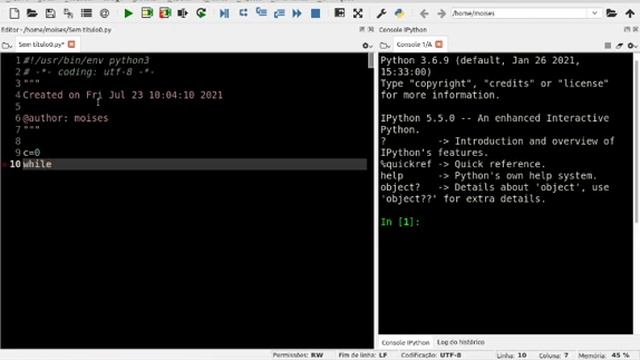This screenshot has height=360, width=640.
Task: Browse for a working directory
Action: pos(611,13)
